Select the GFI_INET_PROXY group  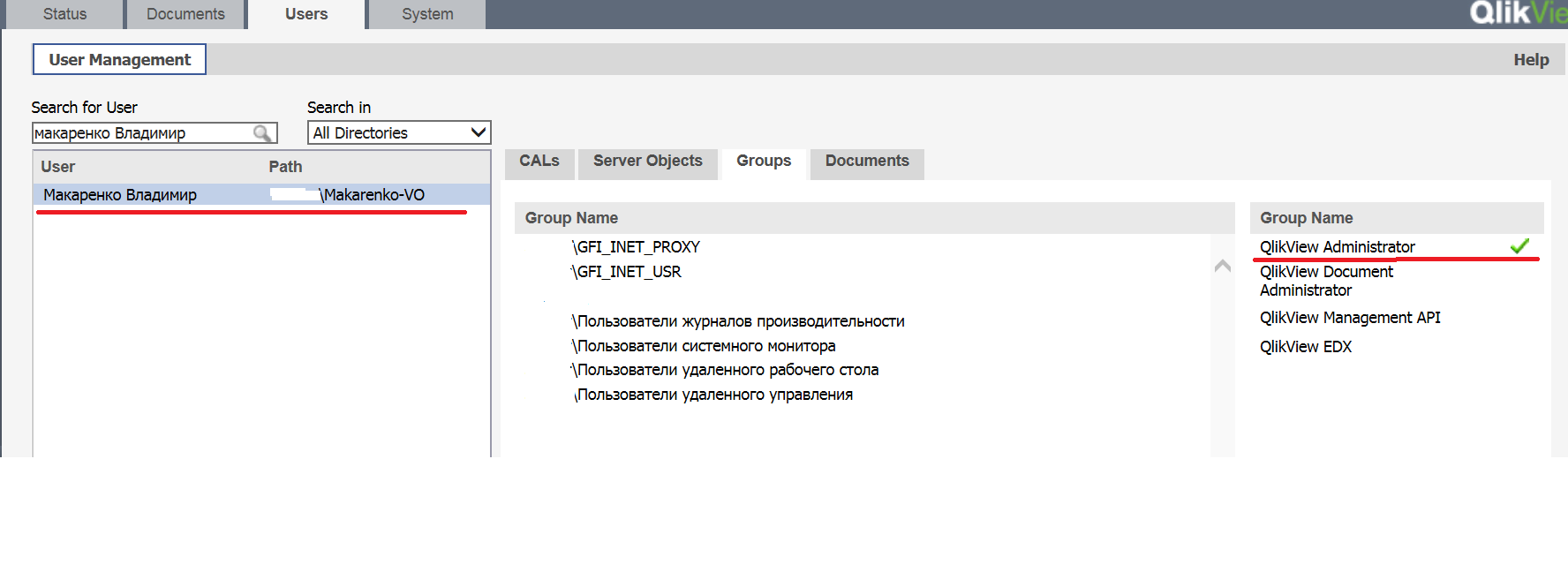[636, 247]
